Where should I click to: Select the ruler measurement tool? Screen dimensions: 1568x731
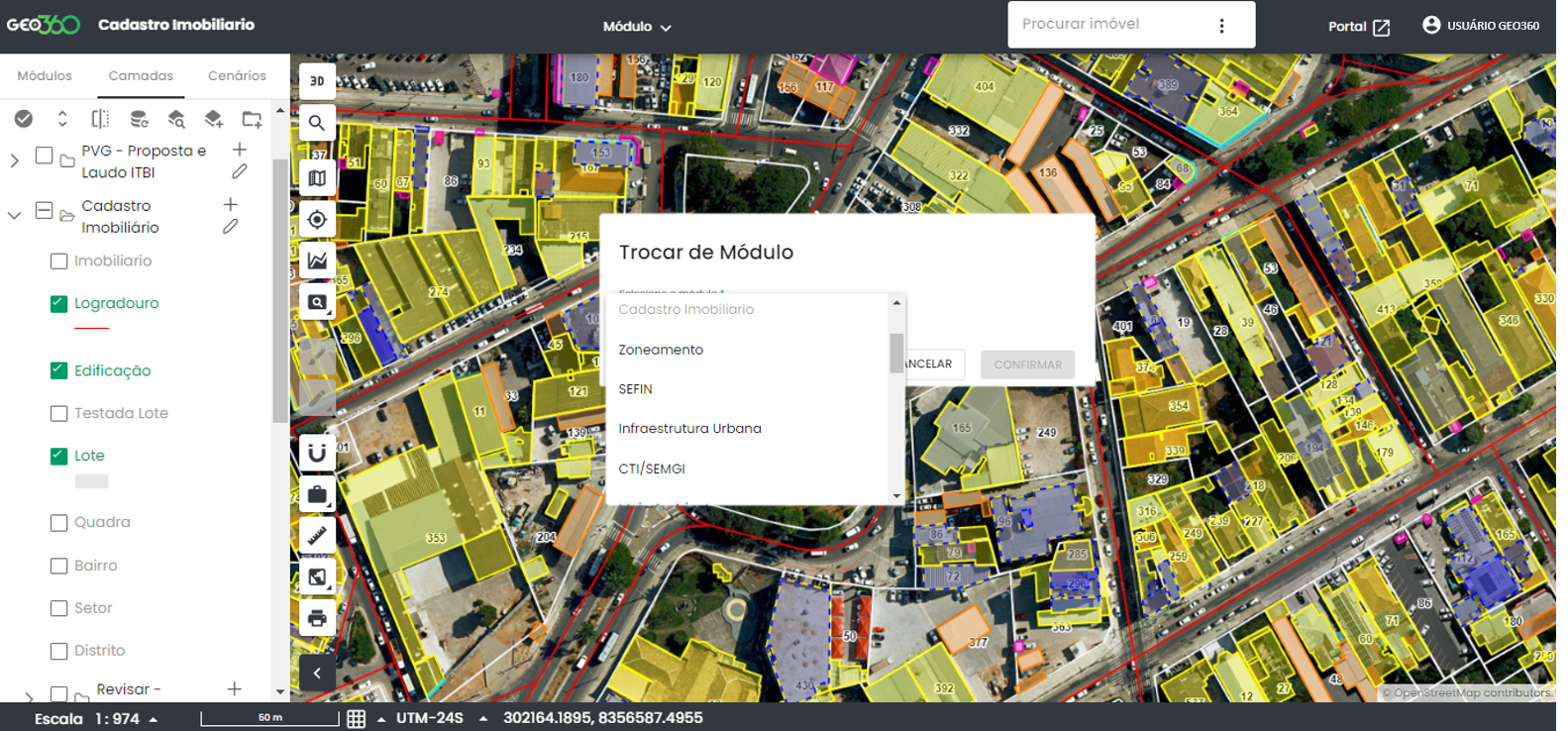[317, 536]
